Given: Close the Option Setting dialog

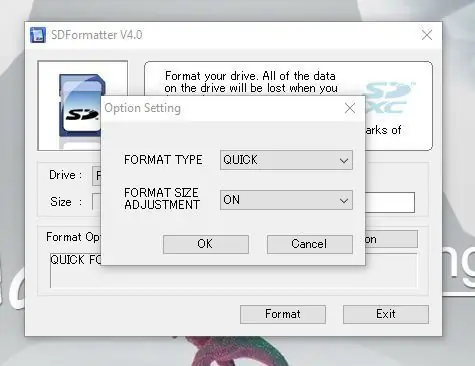Looking at the screenshot, I should 350,108.
